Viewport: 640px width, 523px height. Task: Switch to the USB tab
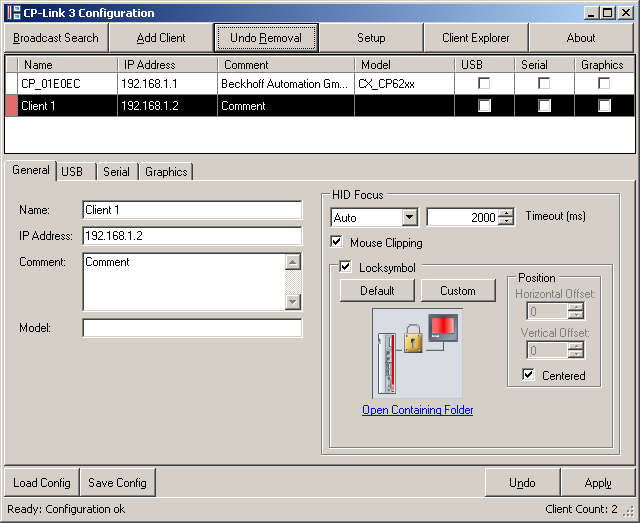76,172
